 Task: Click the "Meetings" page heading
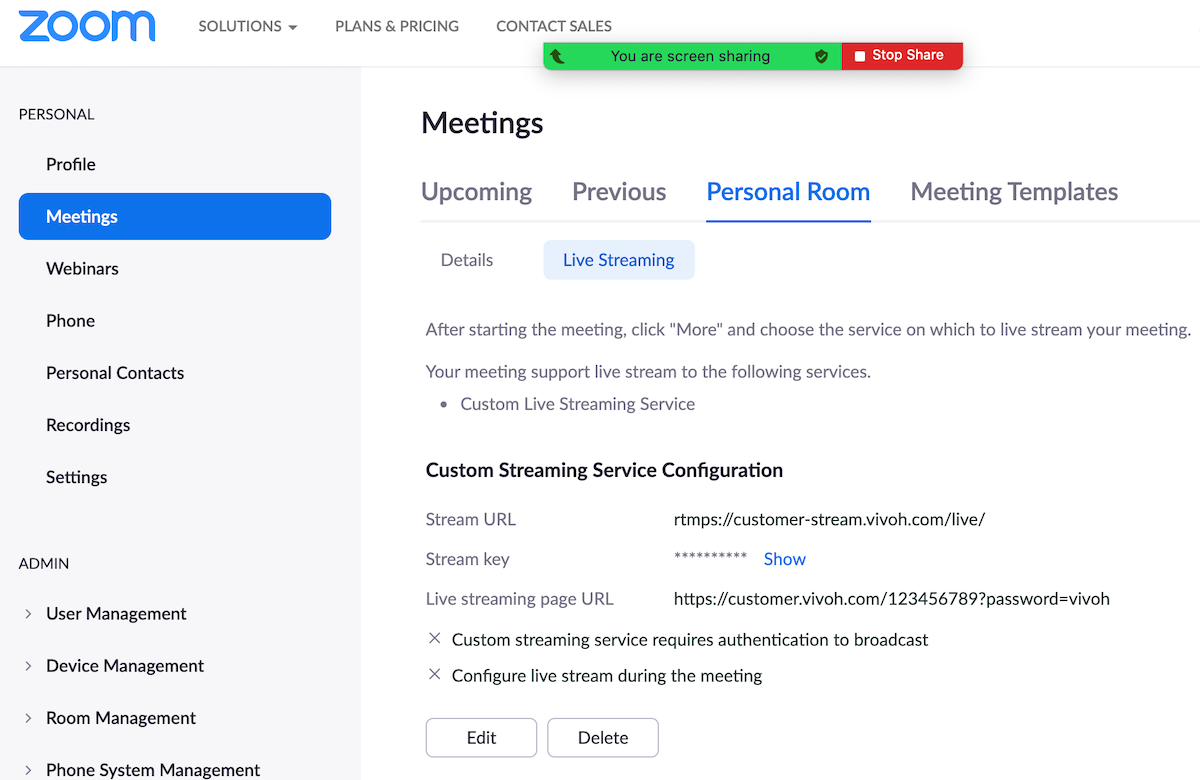(482, 123)
